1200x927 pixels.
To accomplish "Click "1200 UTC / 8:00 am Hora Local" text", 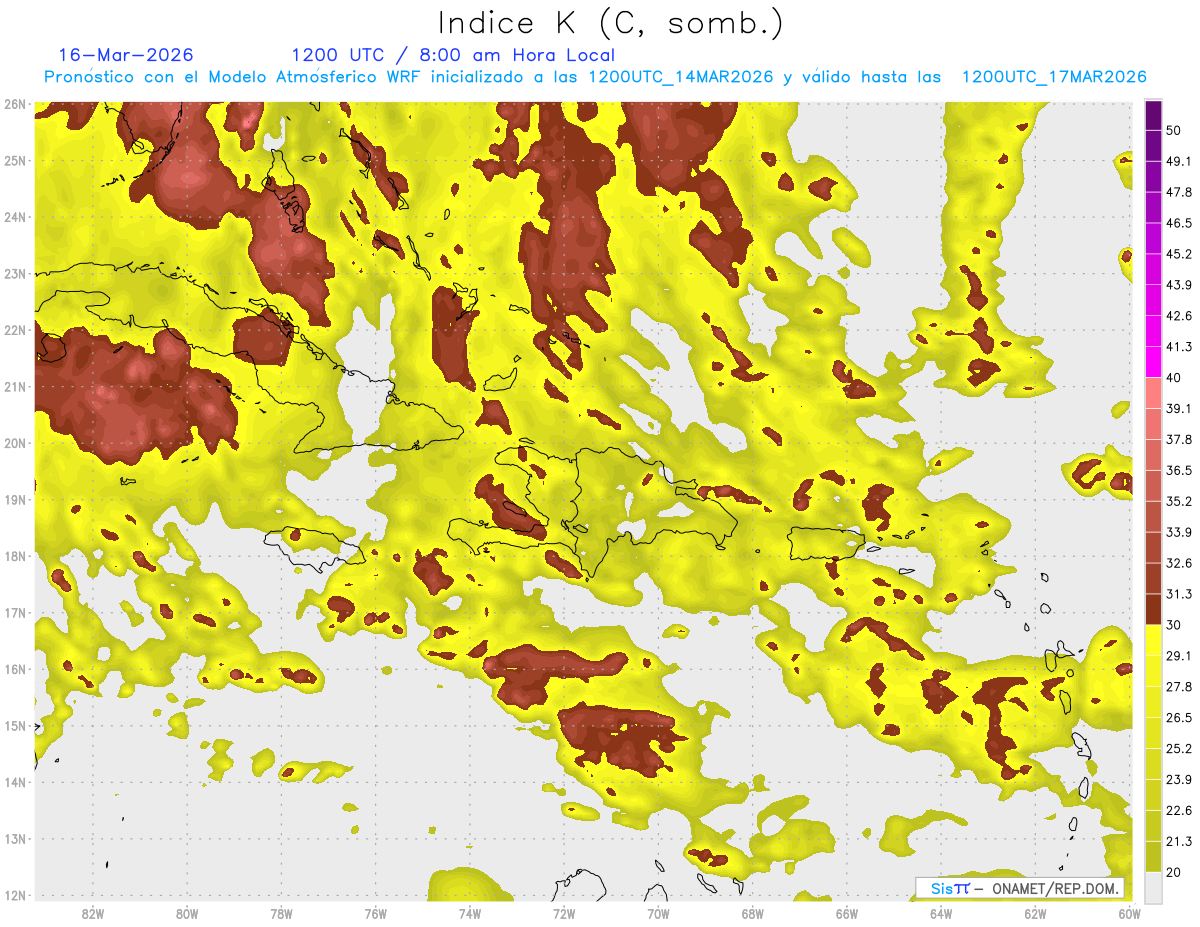I will [x=453, y=55].
